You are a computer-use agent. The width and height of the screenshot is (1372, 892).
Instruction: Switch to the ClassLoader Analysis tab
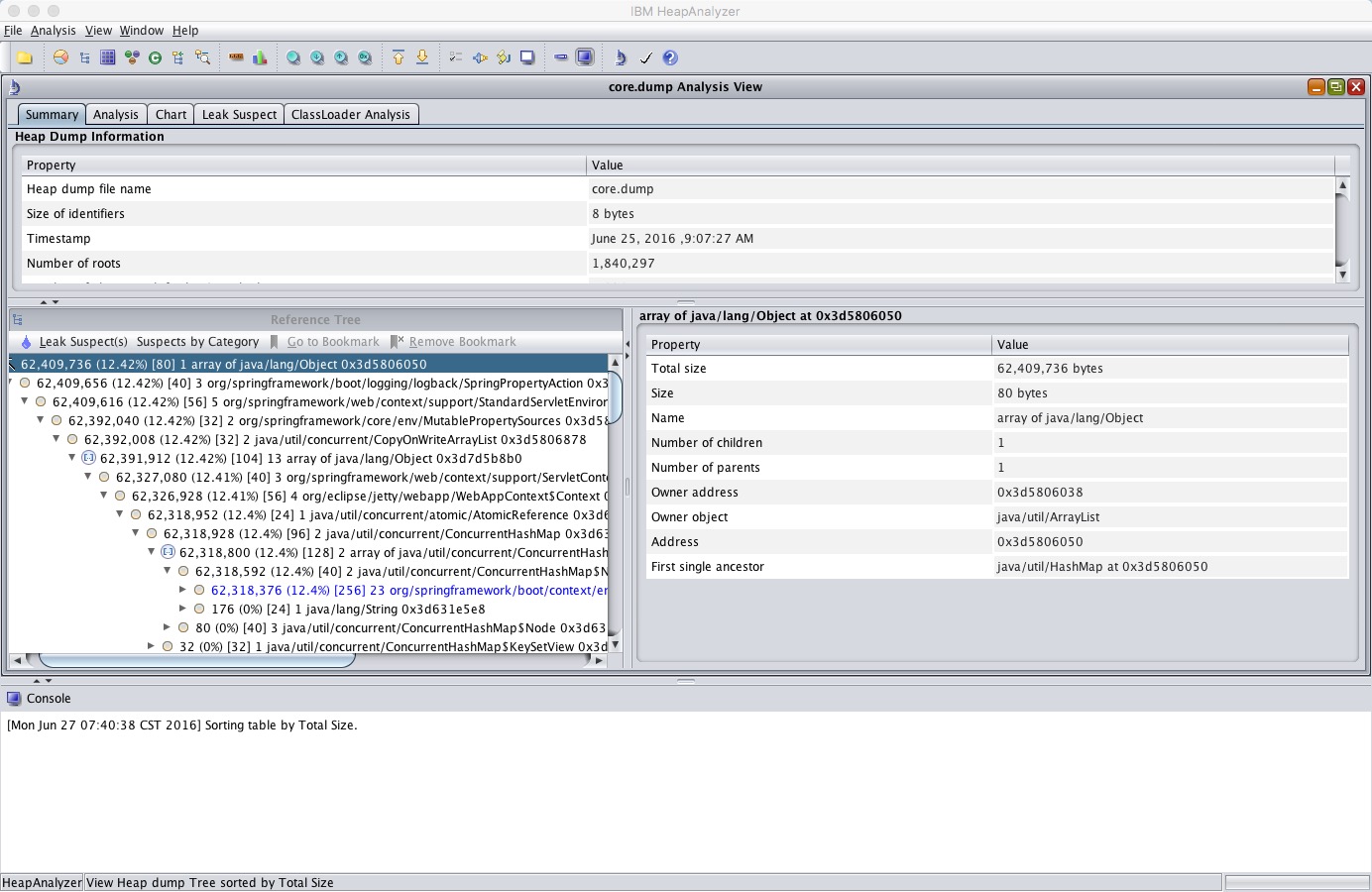pos(351,114)
